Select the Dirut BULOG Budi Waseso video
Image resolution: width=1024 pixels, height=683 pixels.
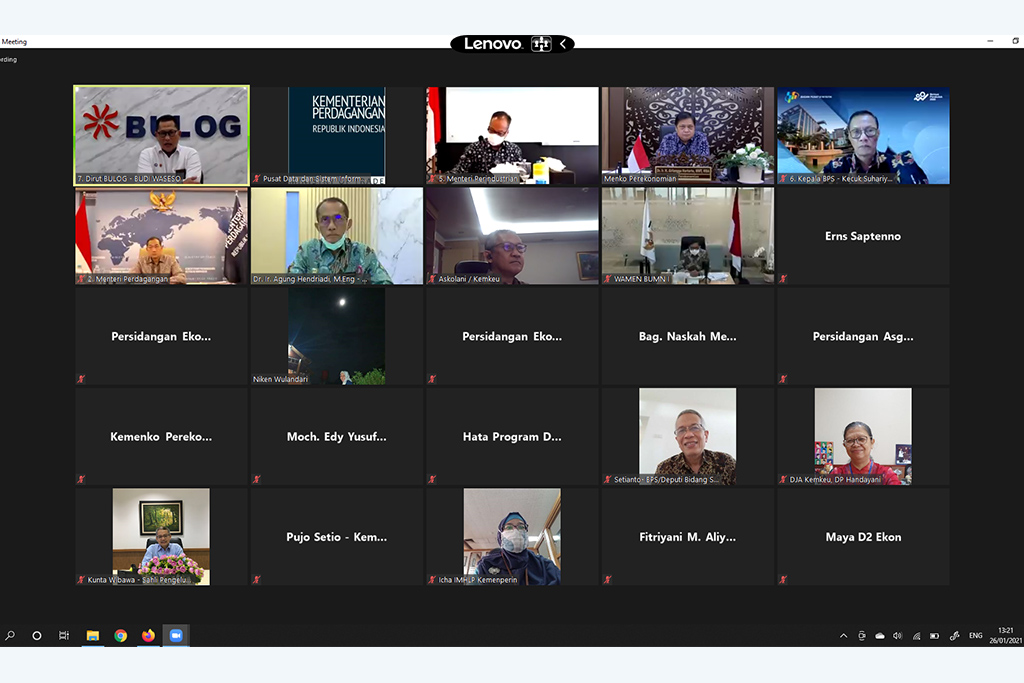pos(161,135)
